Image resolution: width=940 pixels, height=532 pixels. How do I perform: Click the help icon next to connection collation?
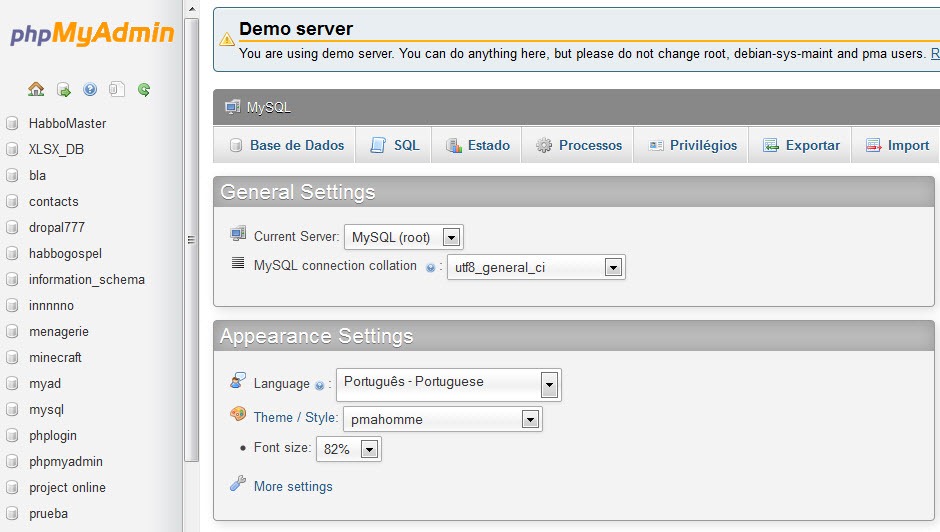tap(430, 268)
